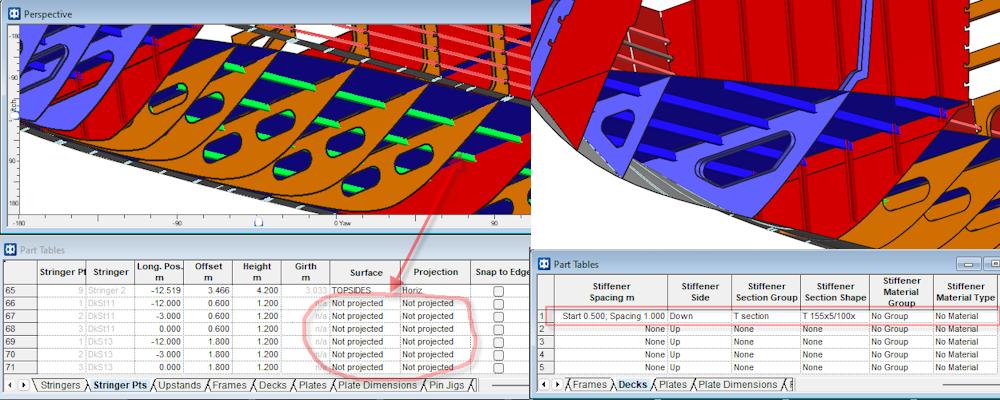This screenshot has width=1000, height=400.
Task: Open the T section Stiffener Section Group cell
Action: (765, 316)
